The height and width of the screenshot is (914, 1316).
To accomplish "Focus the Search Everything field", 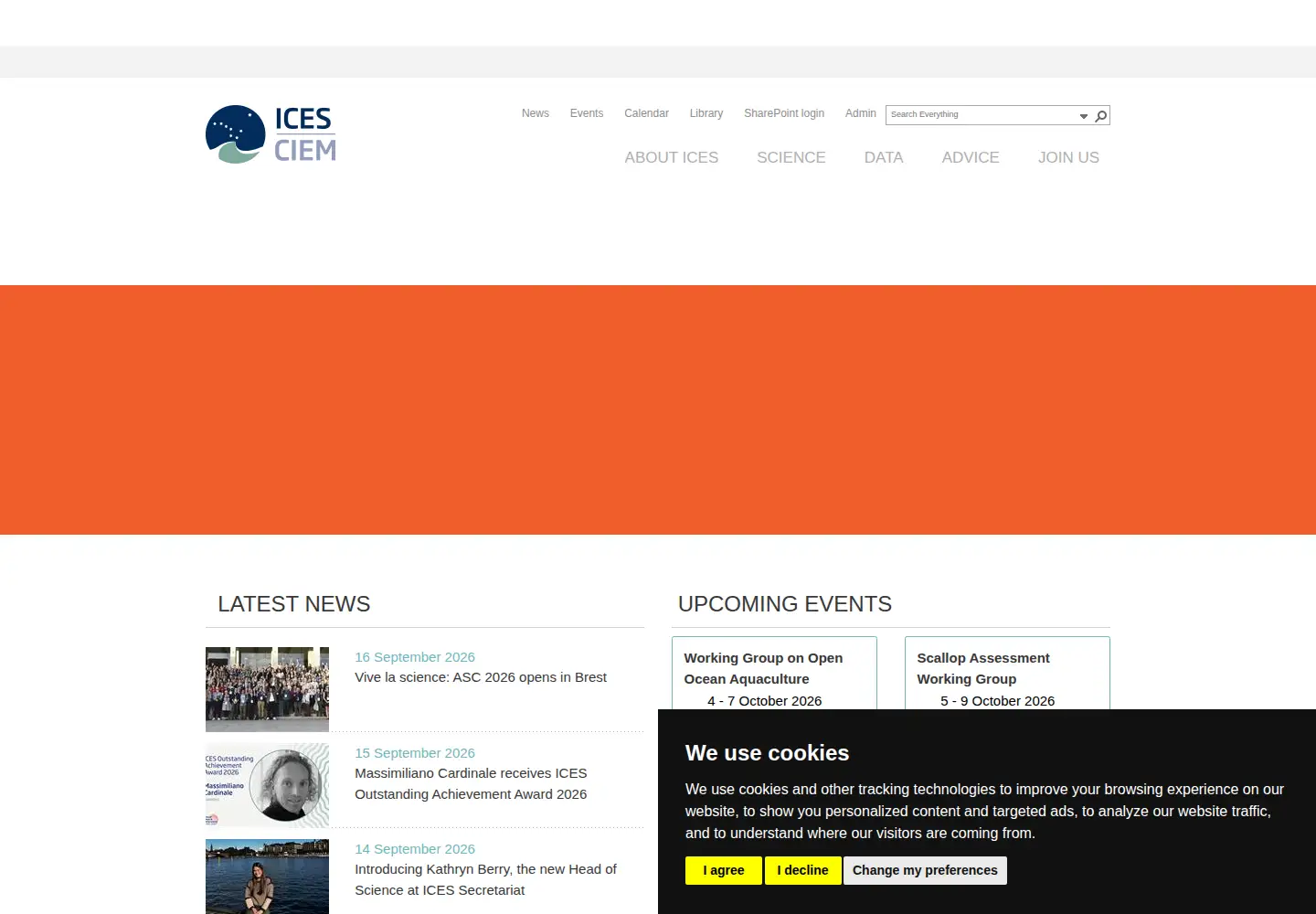I will tap(982, 115).
